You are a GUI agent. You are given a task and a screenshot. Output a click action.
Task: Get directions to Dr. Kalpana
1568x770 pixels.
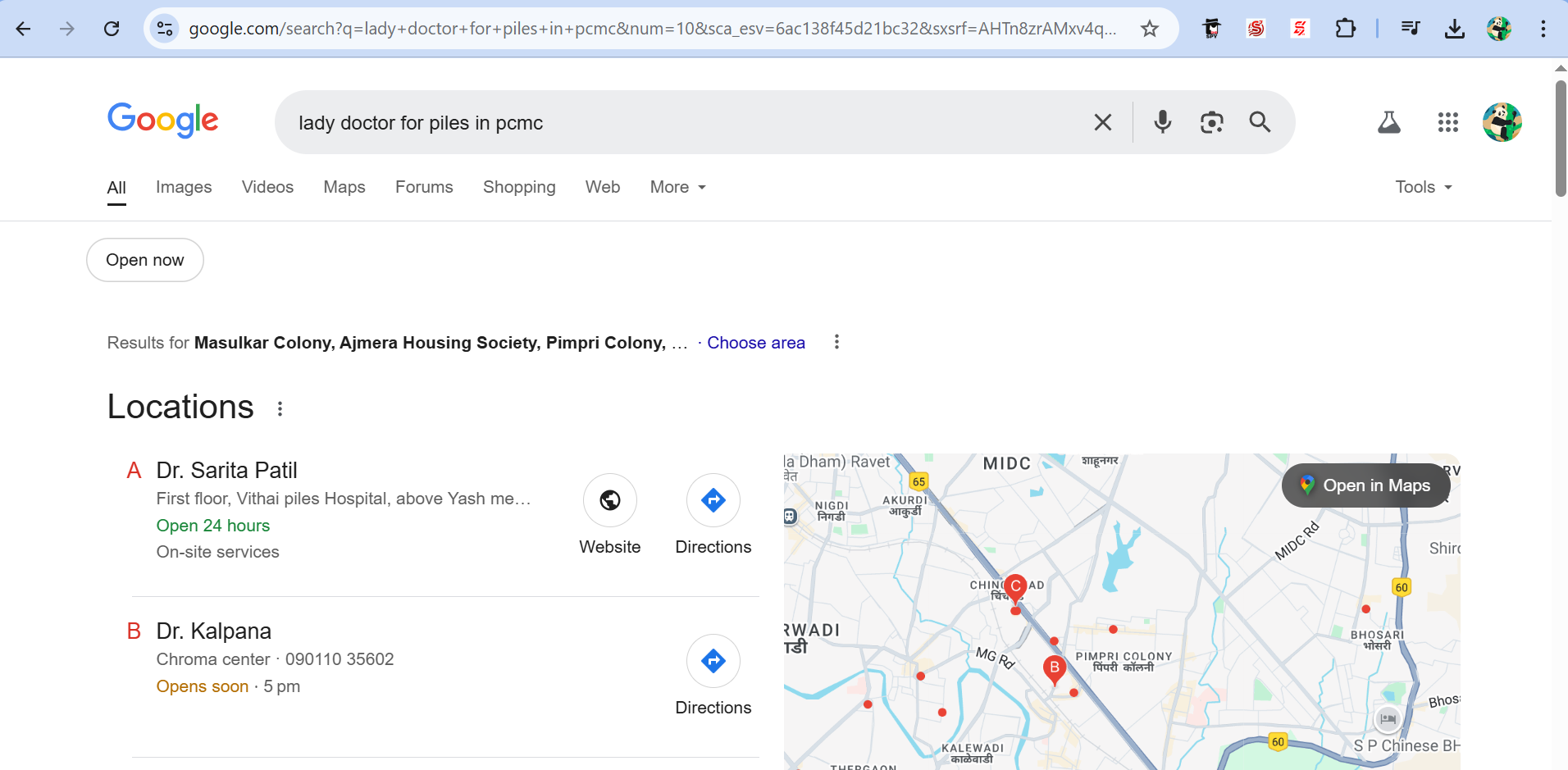713,662
